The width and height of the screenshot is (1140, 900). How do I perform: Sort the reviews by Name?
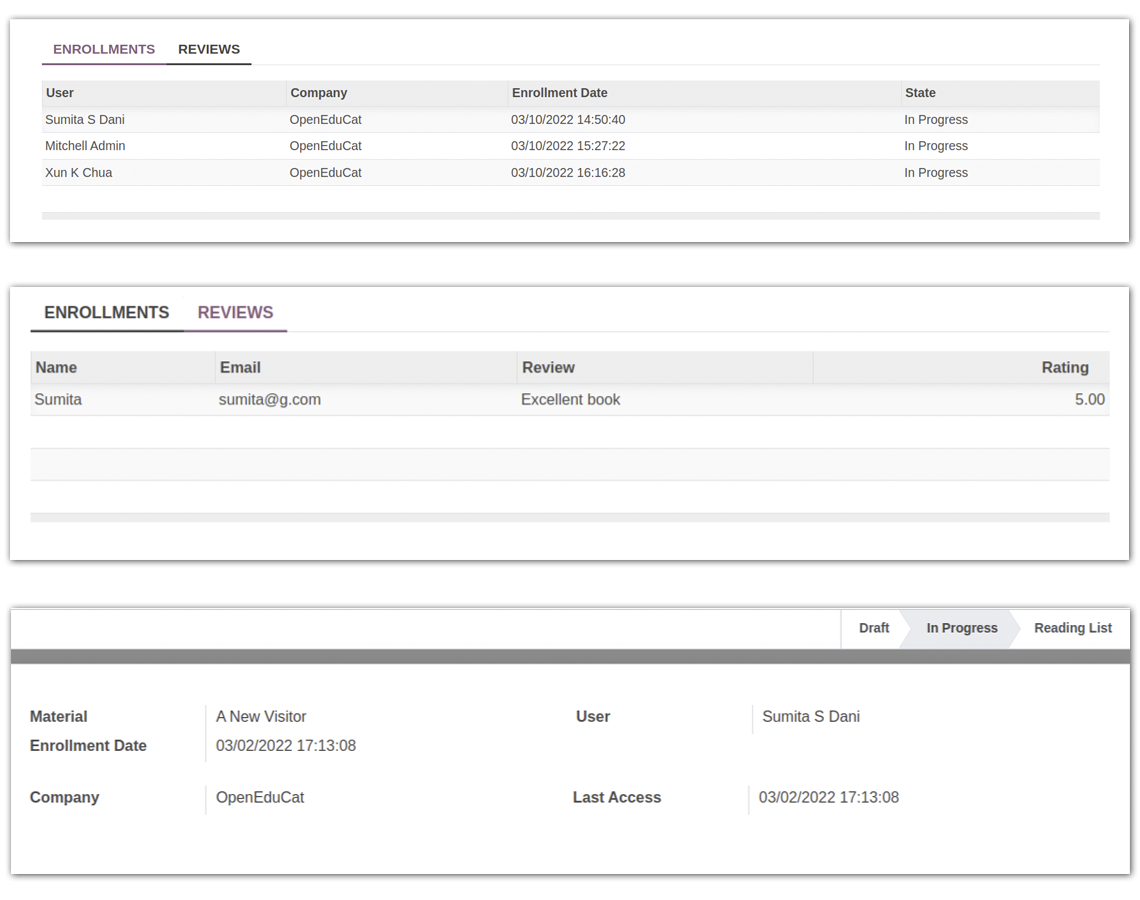tap(56, 367)
